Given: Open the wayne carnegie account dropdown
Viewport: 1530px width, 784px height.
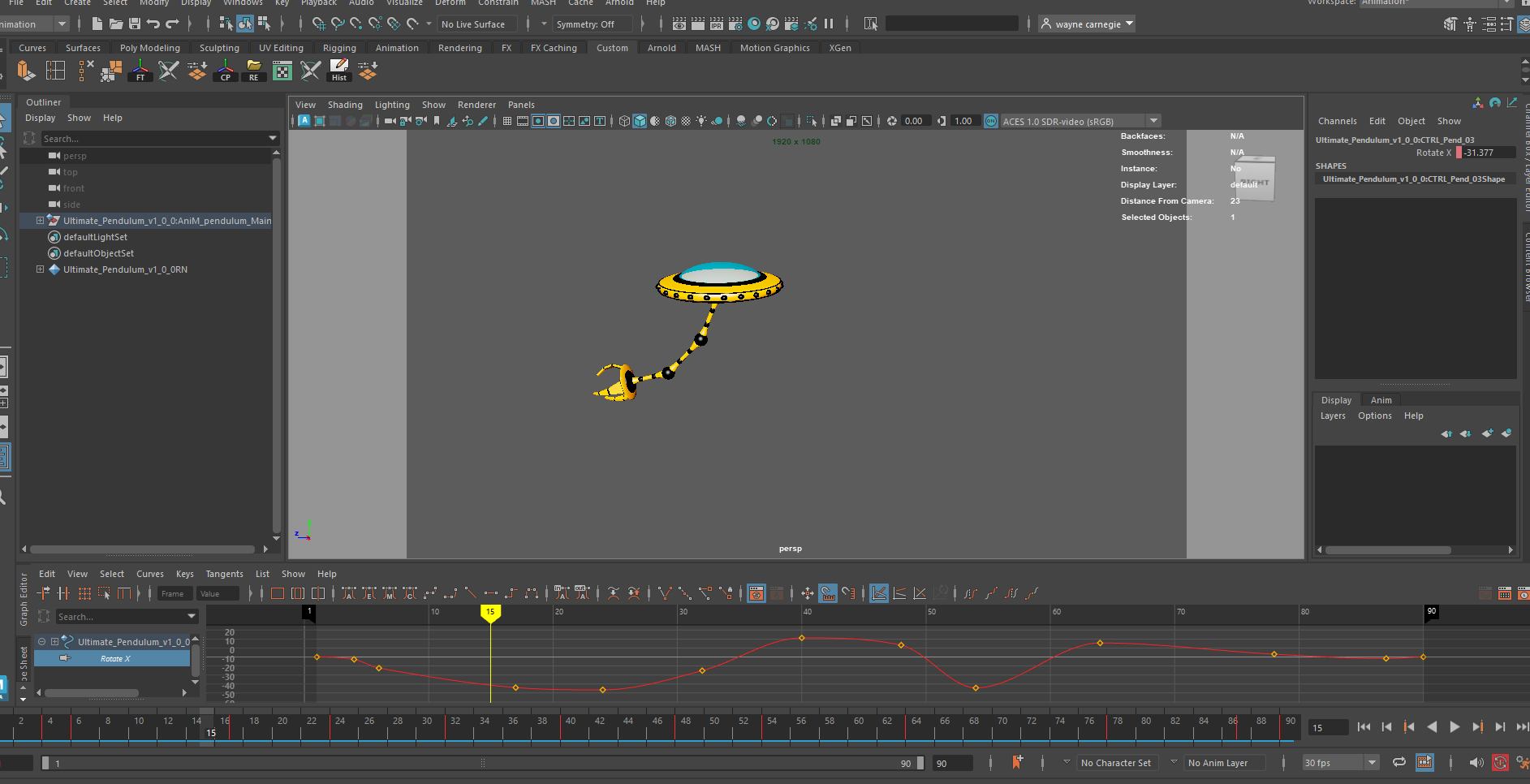Looking at the screenshot, I should pos(1087,24).
